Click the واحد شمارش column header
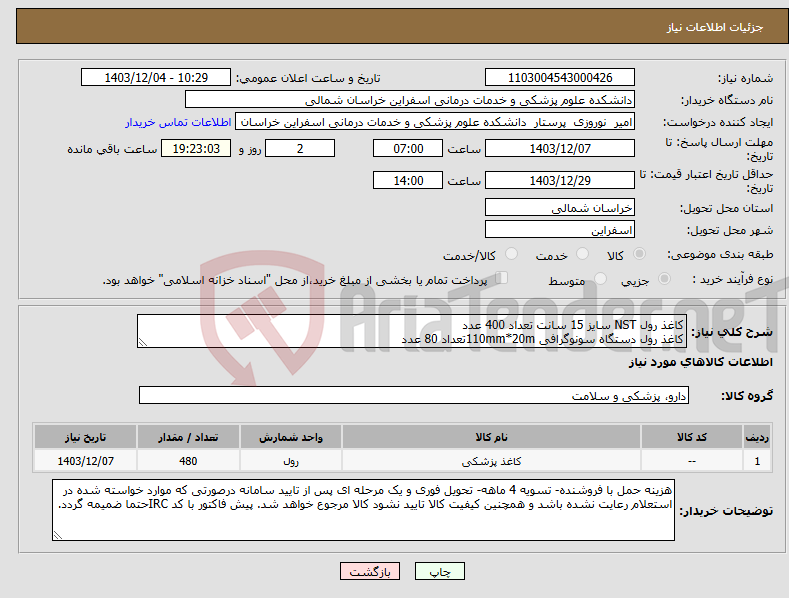 tap(291, 437)
